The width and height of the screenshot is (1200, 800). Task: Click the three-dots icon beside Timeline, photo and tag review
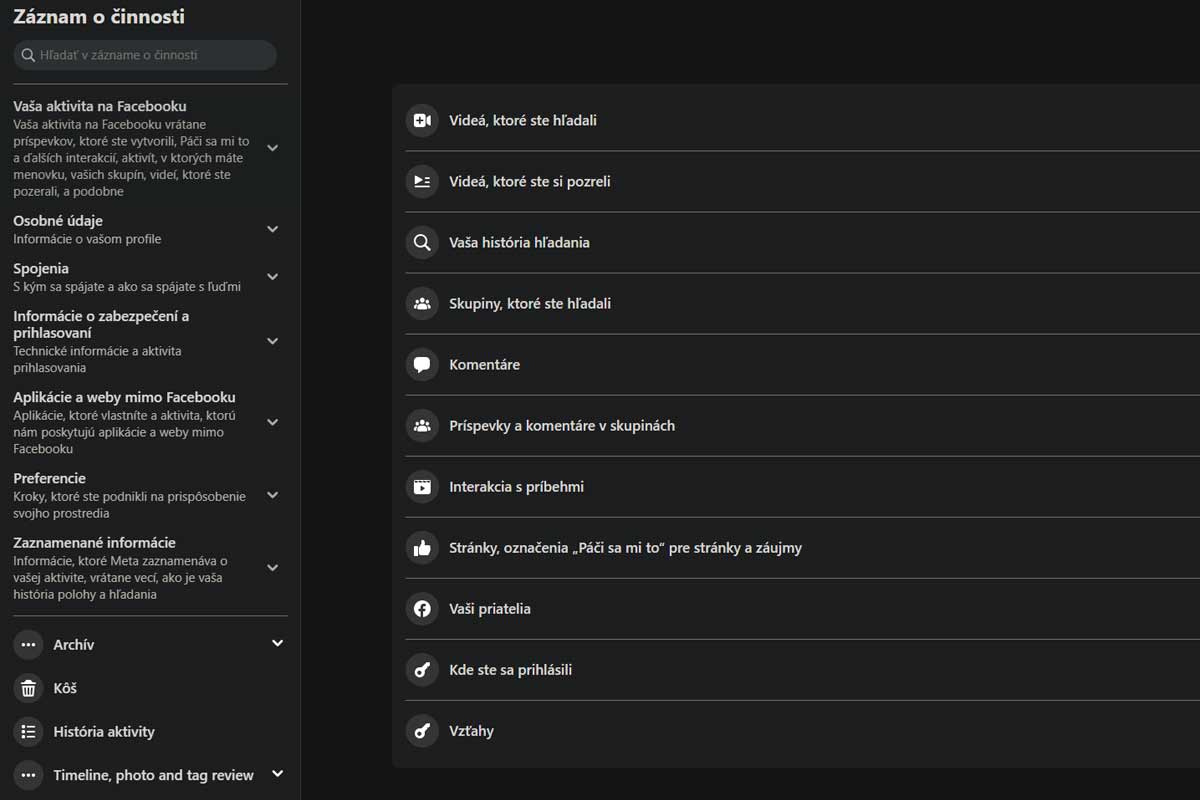coord(29,775)
